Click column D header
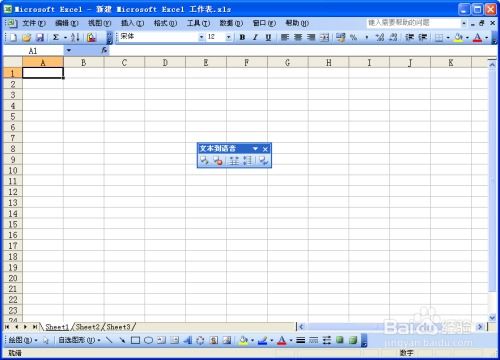500x360 pixels. (x=165, y=62)
